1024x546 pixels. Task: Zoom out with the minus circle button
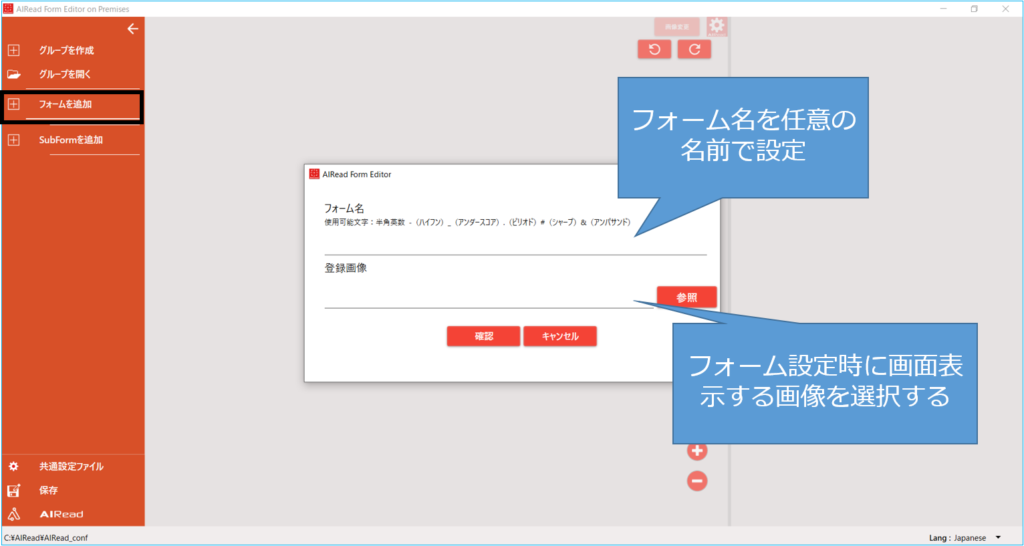click(697, 481)
